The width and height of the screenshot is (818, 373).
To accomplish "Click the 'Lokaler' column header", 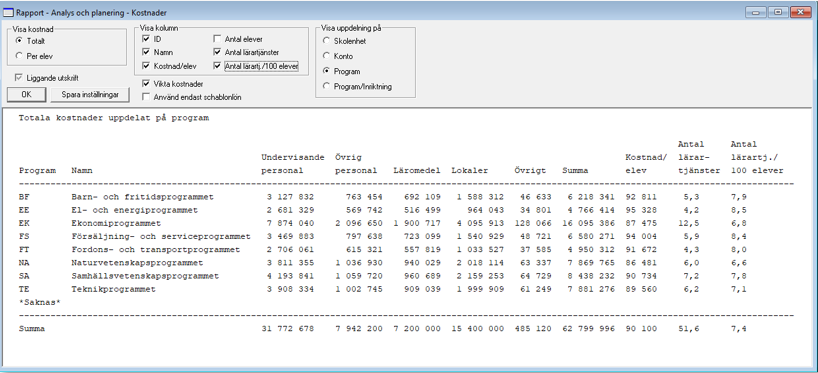I will (470, 171).
